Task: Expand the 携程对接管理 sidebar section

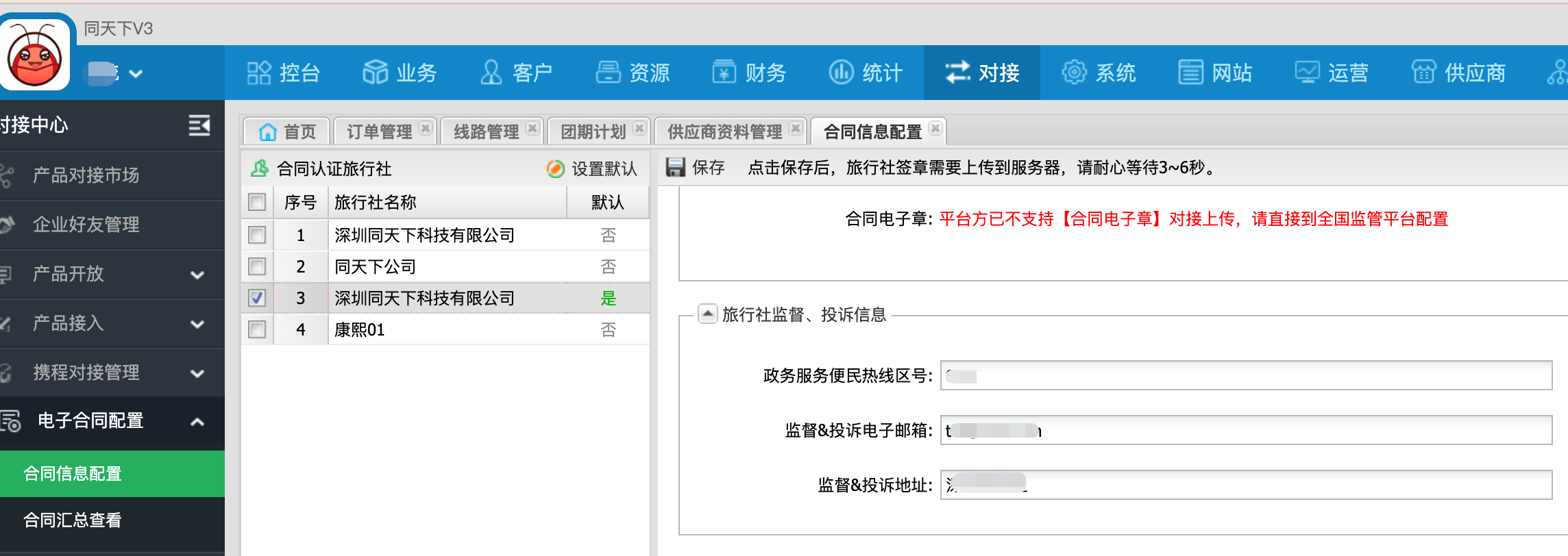Action: coord(197,373)
